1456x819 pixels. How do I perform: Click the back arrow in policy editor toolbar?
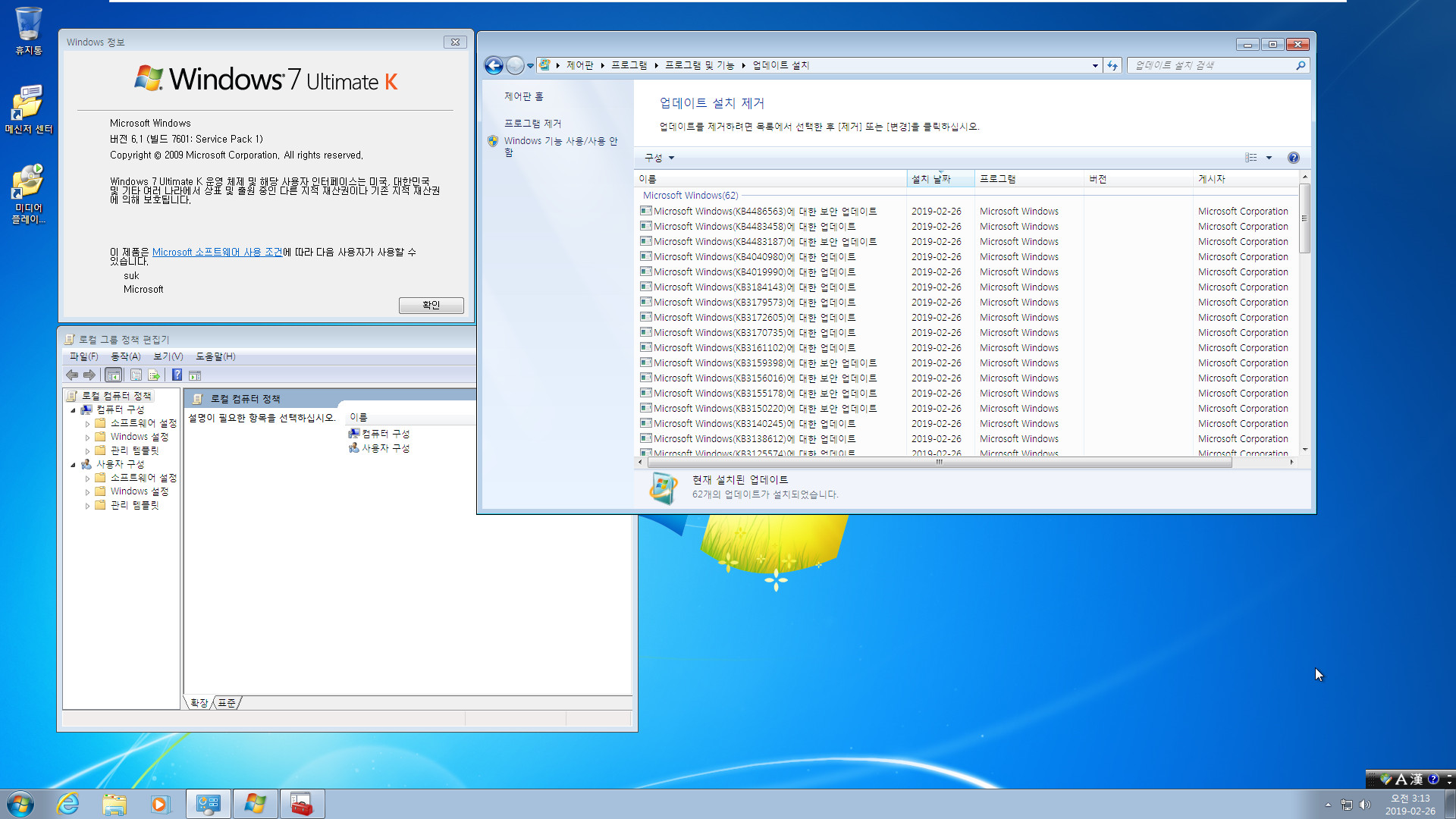click(72, 375)
